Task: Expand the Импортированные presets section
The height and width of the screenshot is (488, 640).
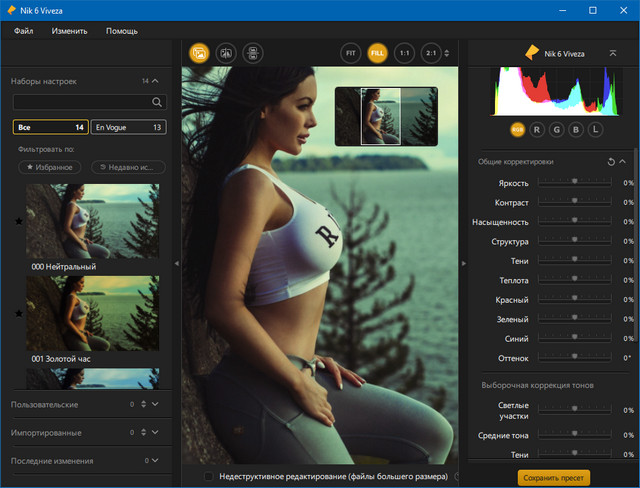Action: (x=156, y=432)
